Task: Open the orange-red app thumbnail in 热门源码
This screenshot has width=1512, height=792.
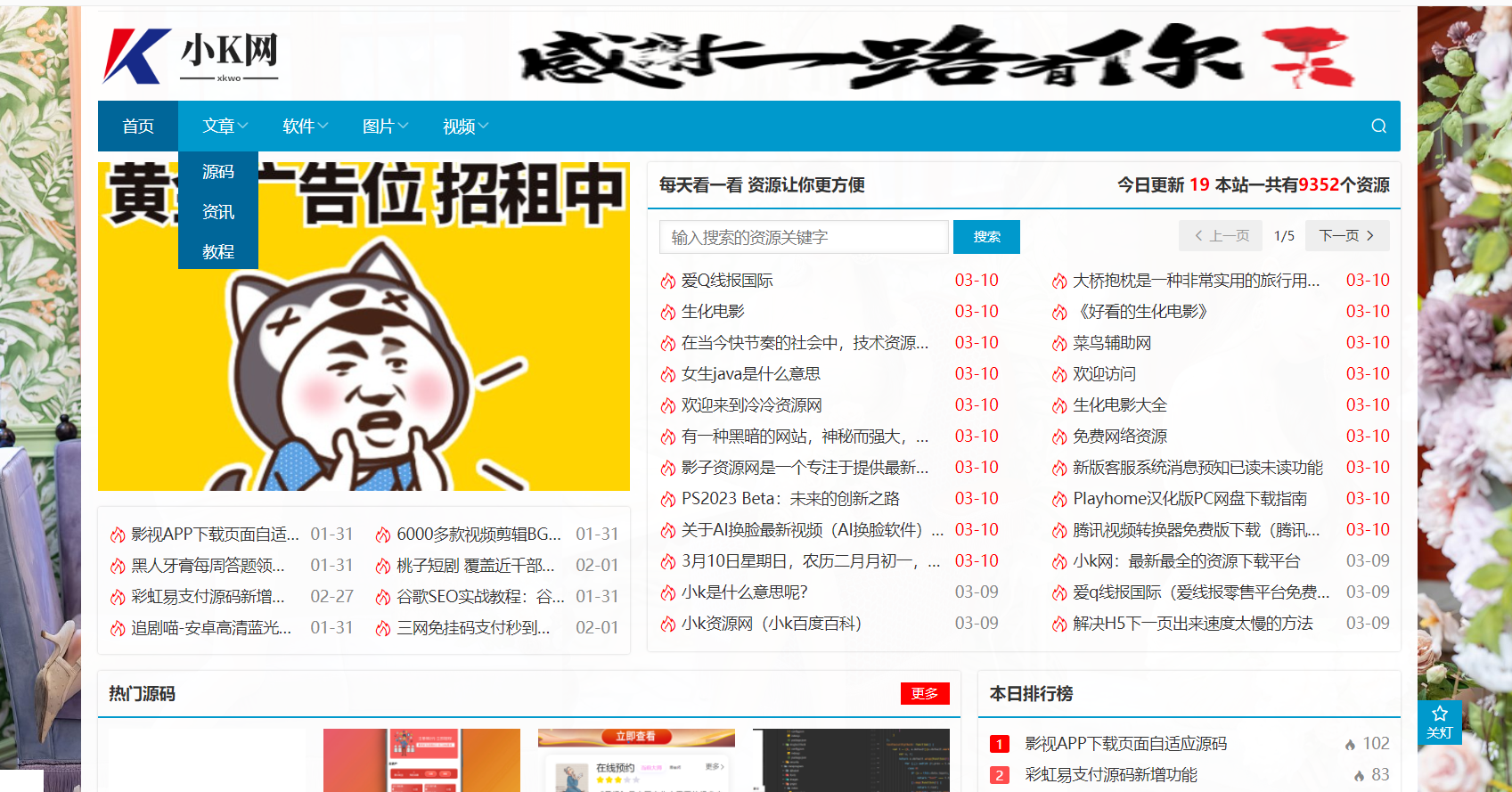Action: [421, 760]
